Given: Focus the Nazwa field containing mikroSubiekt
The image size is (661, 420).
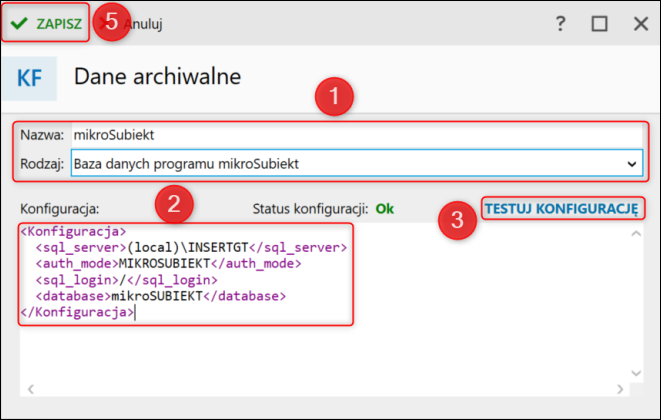Looking at the screenshot, I should (357, 135).
